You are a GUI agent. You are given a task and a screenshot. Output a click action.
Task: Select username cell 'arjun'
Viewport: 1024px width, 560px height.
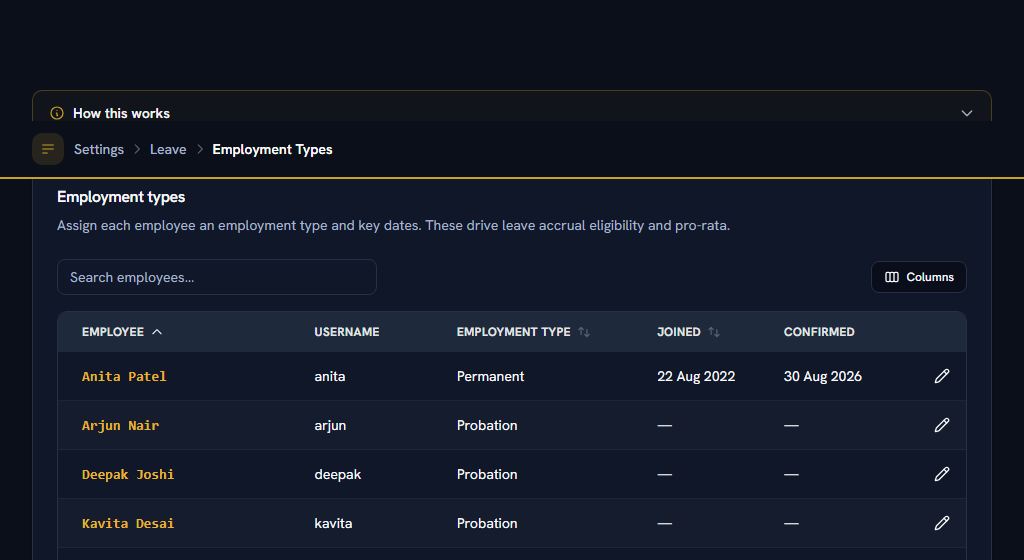point(330,426)
